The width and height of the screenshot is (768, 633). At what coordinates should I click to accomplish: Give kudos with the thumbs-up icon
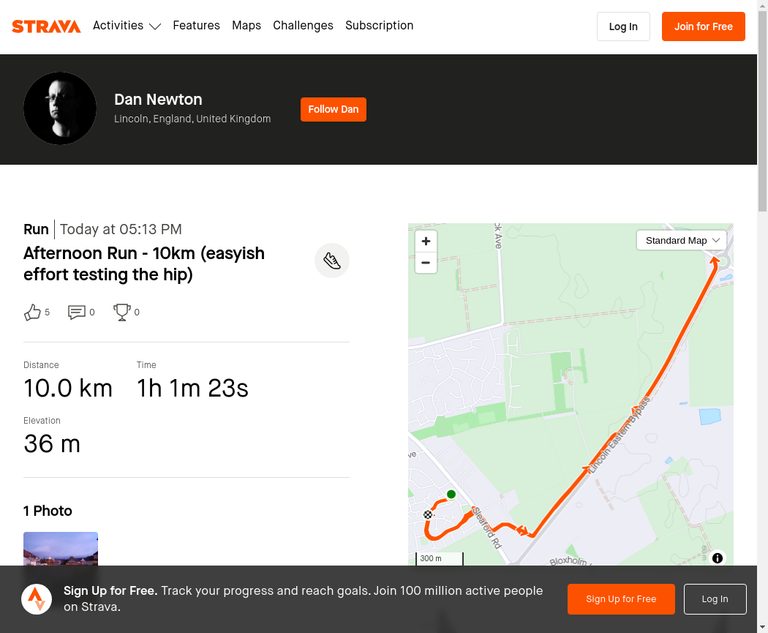click(32, 312)
